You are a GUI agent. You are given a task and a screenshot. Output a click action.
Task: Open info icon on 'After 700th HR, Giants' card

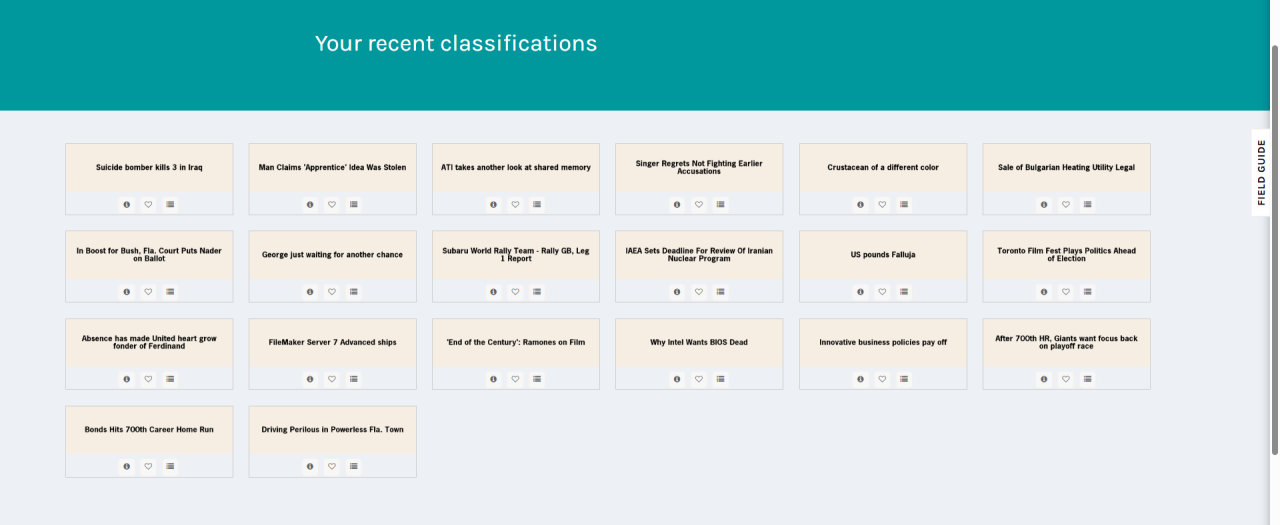tap(1044, 379)
